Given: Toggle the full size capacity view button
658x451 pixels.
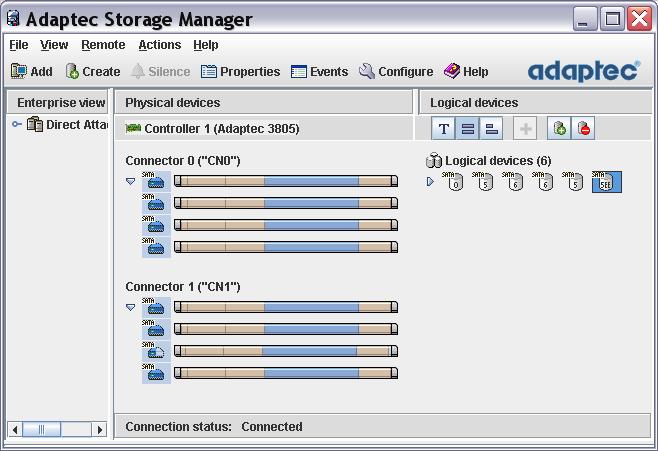Looking at the screenshot, I should [x=467, y=128].
